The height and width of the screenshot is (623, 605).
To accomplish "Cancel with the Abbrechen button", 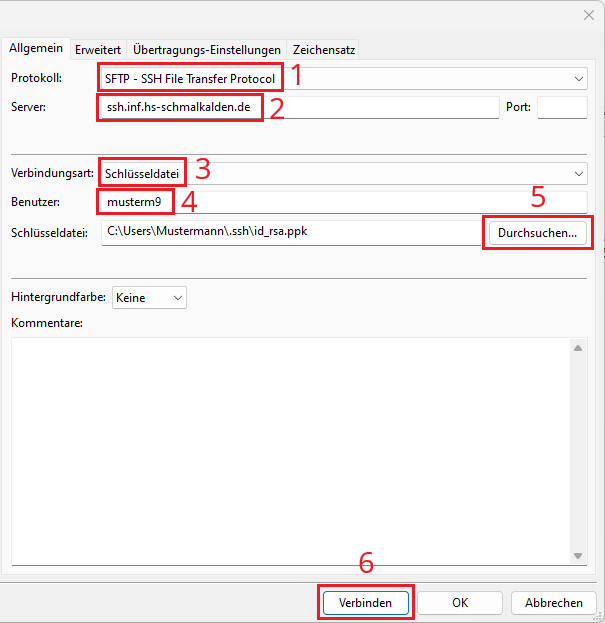I will coord(553,603).
